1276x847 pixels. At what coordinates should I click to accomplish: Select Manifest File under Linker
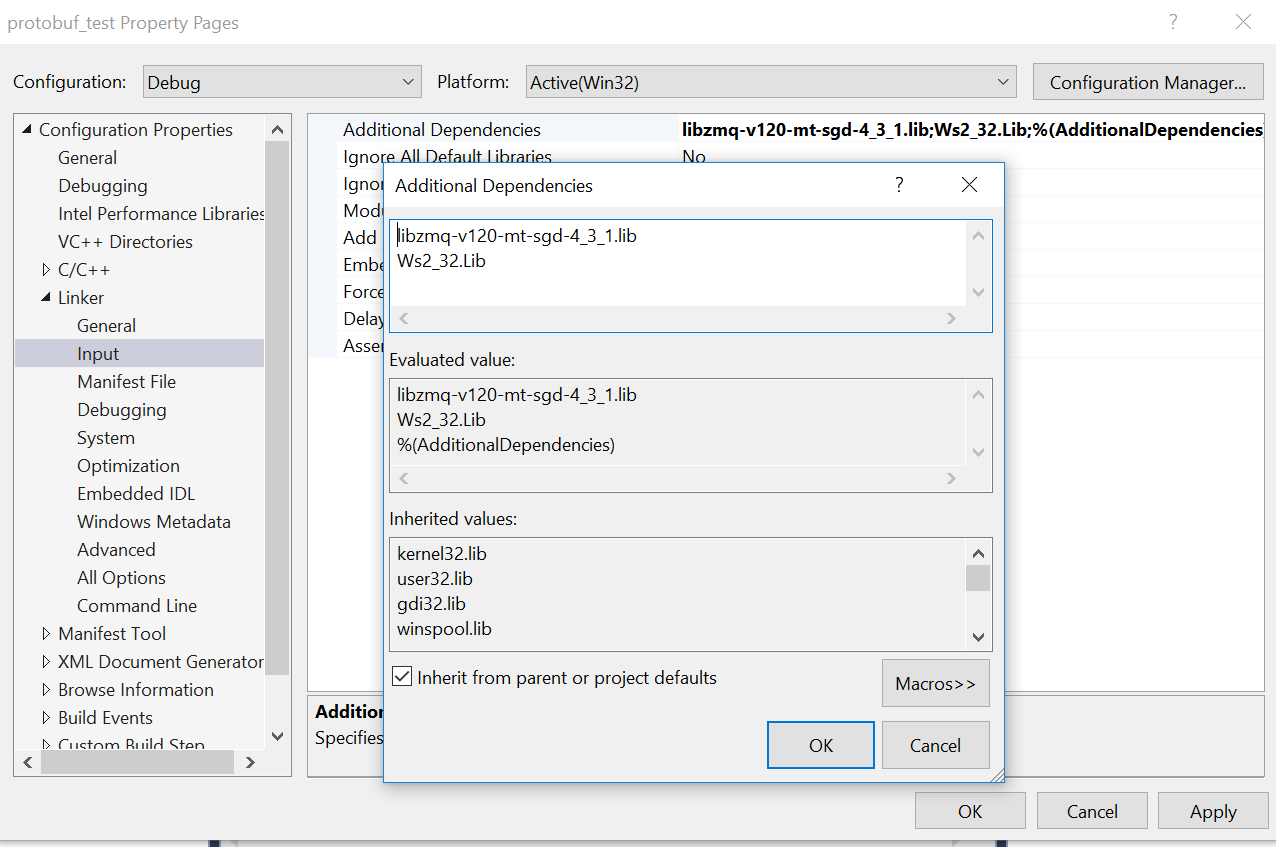pyautogui.click(x=126, y=382)
